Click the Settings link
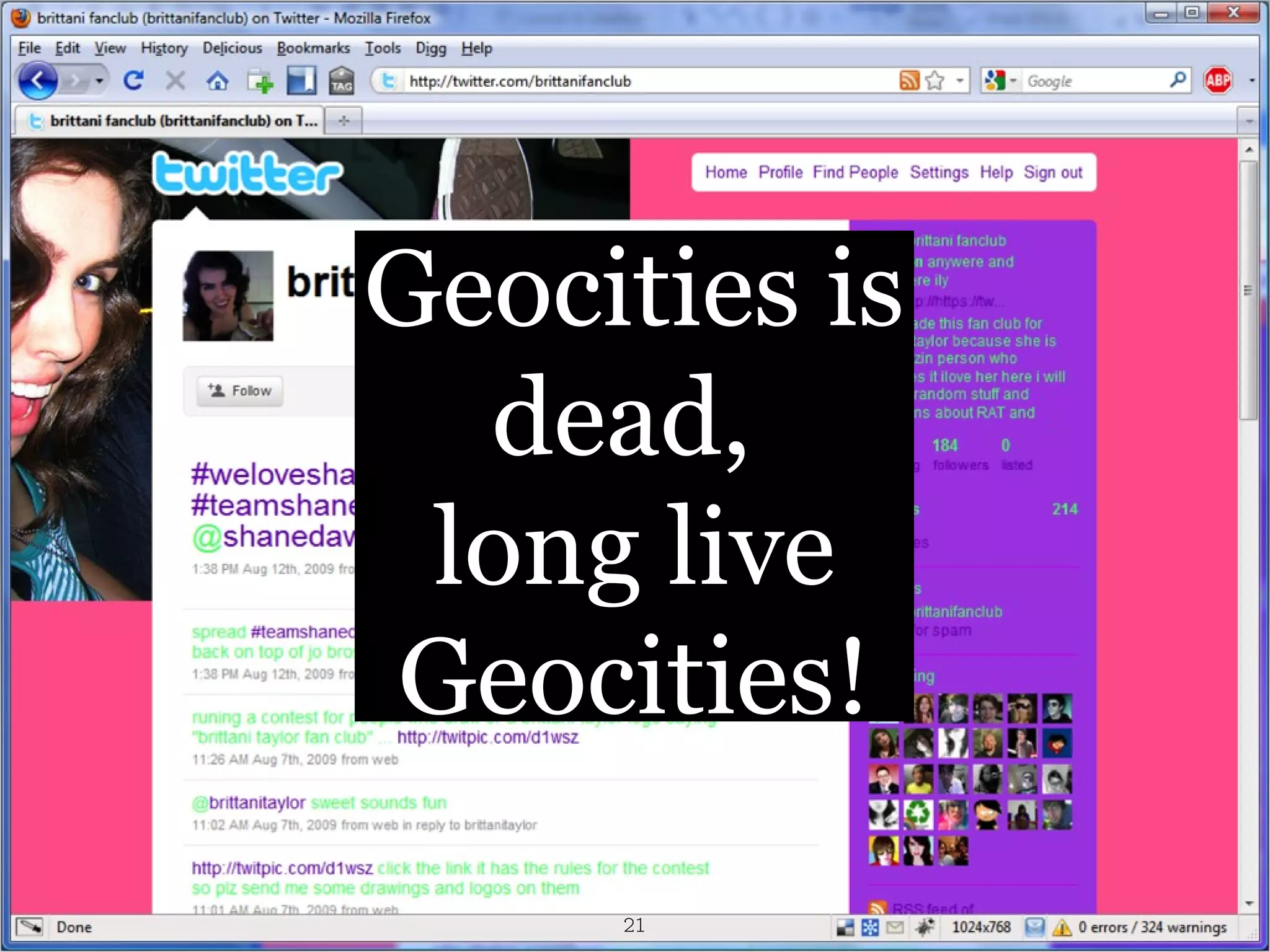 point(939,172)
